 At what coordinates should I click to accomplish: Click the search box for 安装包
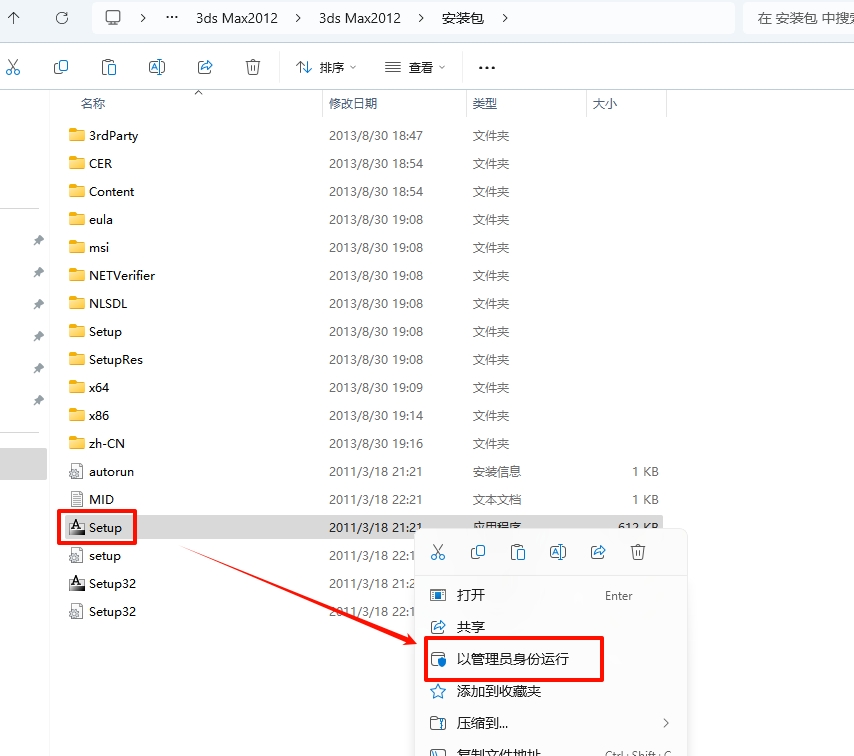[800, 18]
